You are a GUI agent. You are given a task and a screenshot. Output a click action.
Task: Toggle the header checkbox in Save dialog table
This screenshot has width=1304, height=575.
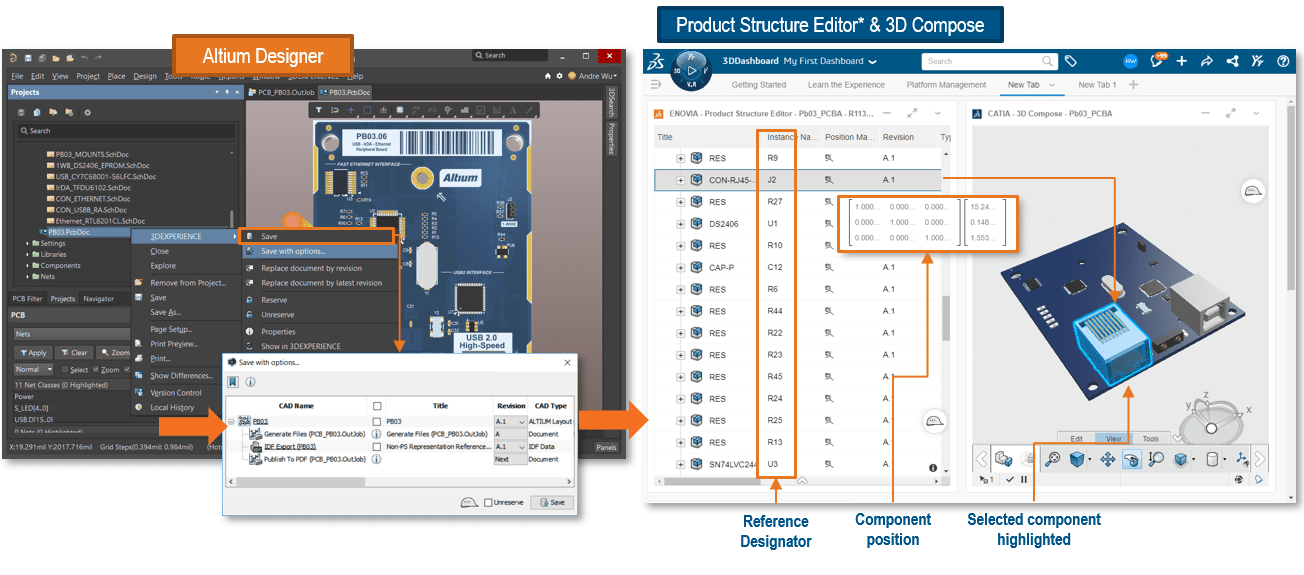point(377,406)
